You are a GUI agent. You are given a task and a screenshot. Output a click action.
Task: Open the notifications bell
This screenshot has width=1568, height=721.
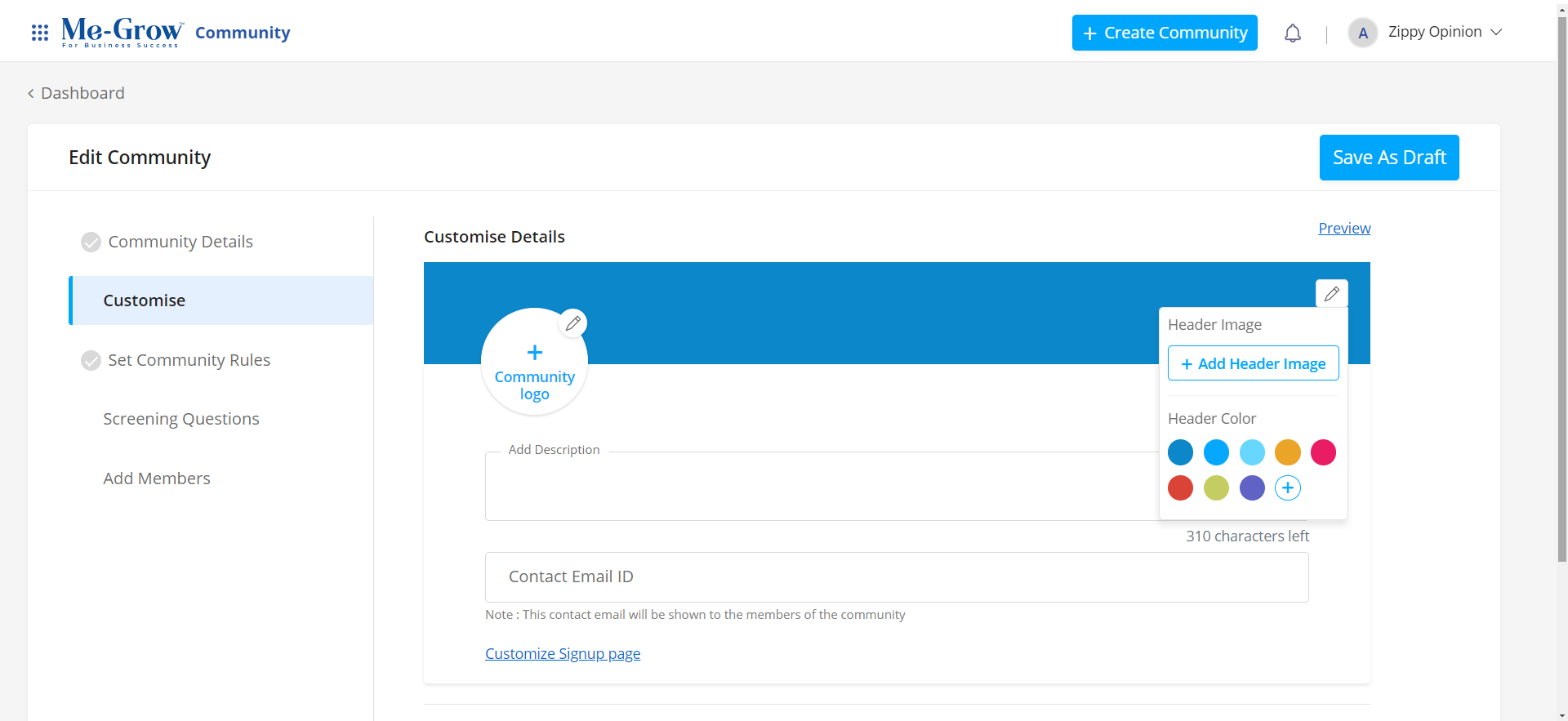(x=1292, y=33)
